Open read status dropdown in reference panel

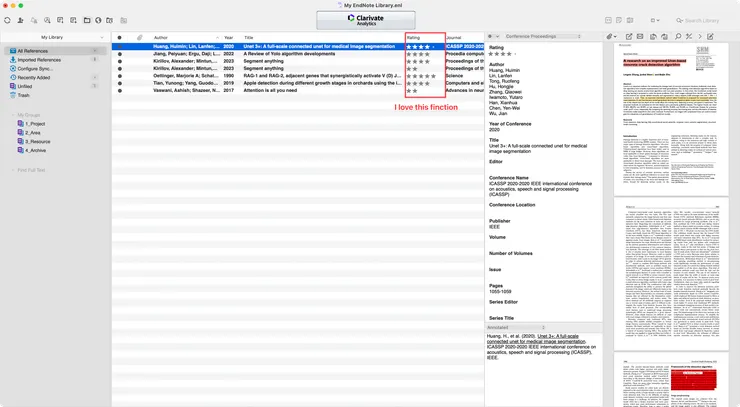pyautogui.click(x=493, y=36)
